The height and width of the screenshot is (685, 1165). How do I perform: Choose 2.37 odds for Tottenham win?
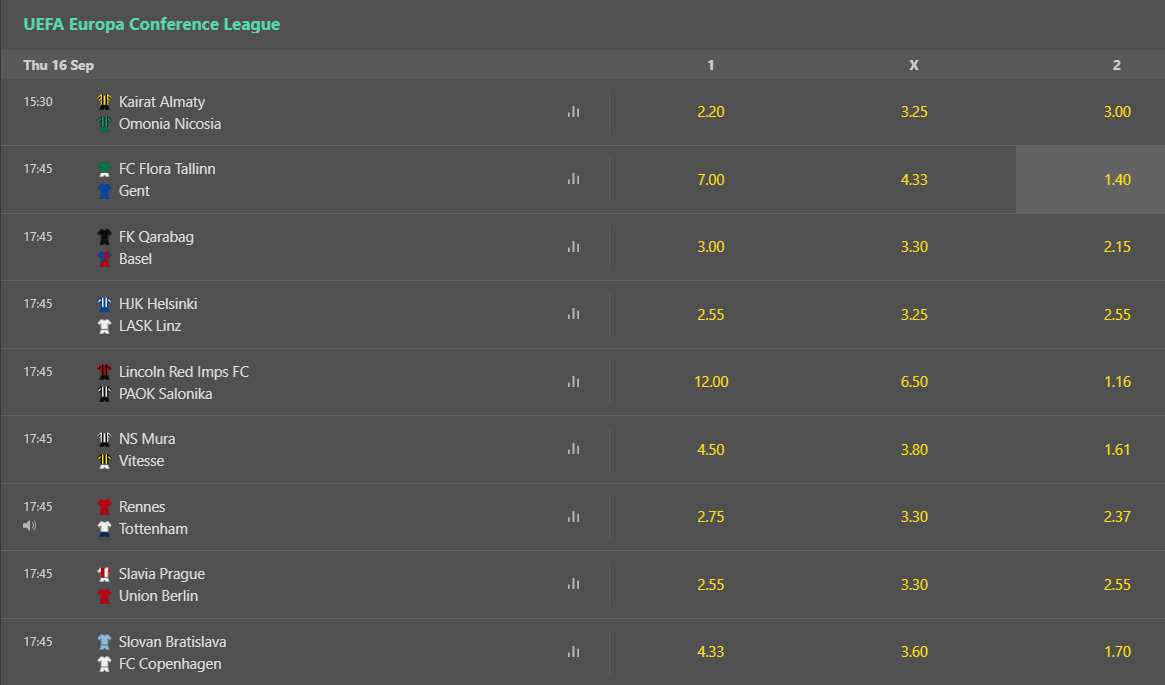[1117, 517]
